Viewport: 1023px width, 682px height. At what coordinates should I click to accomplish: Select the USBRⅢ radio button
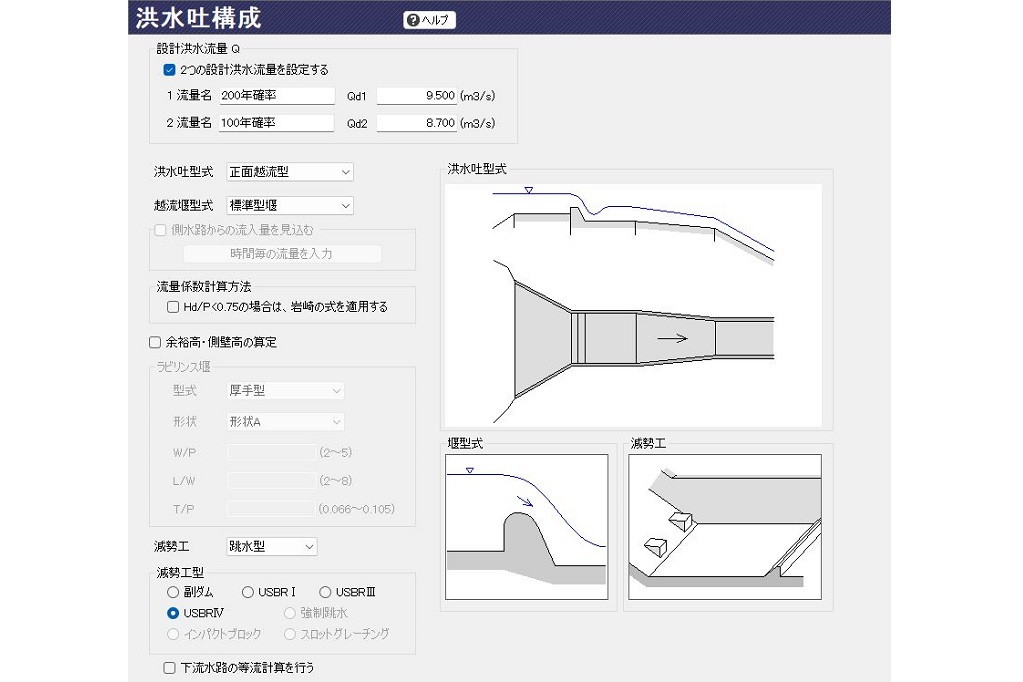point(325,592)
